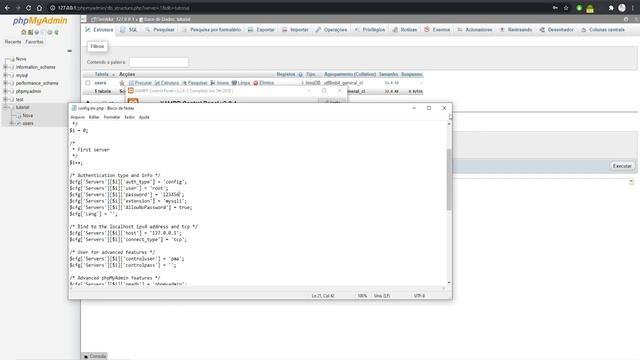
Task: Click the green extension icon in browser toolbar
Action: pyautogui.click(x=579, y=8)
